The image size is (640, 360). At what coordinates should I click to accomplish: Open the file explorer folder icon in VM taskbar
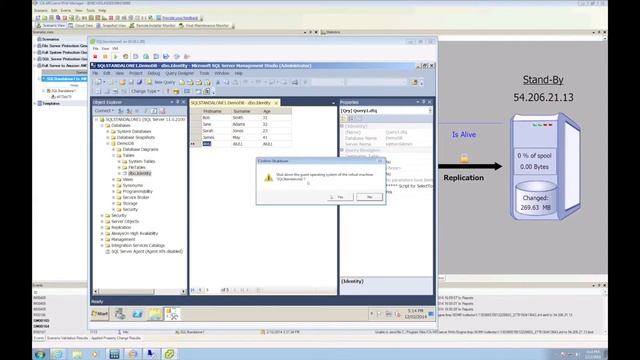[155, 314]
